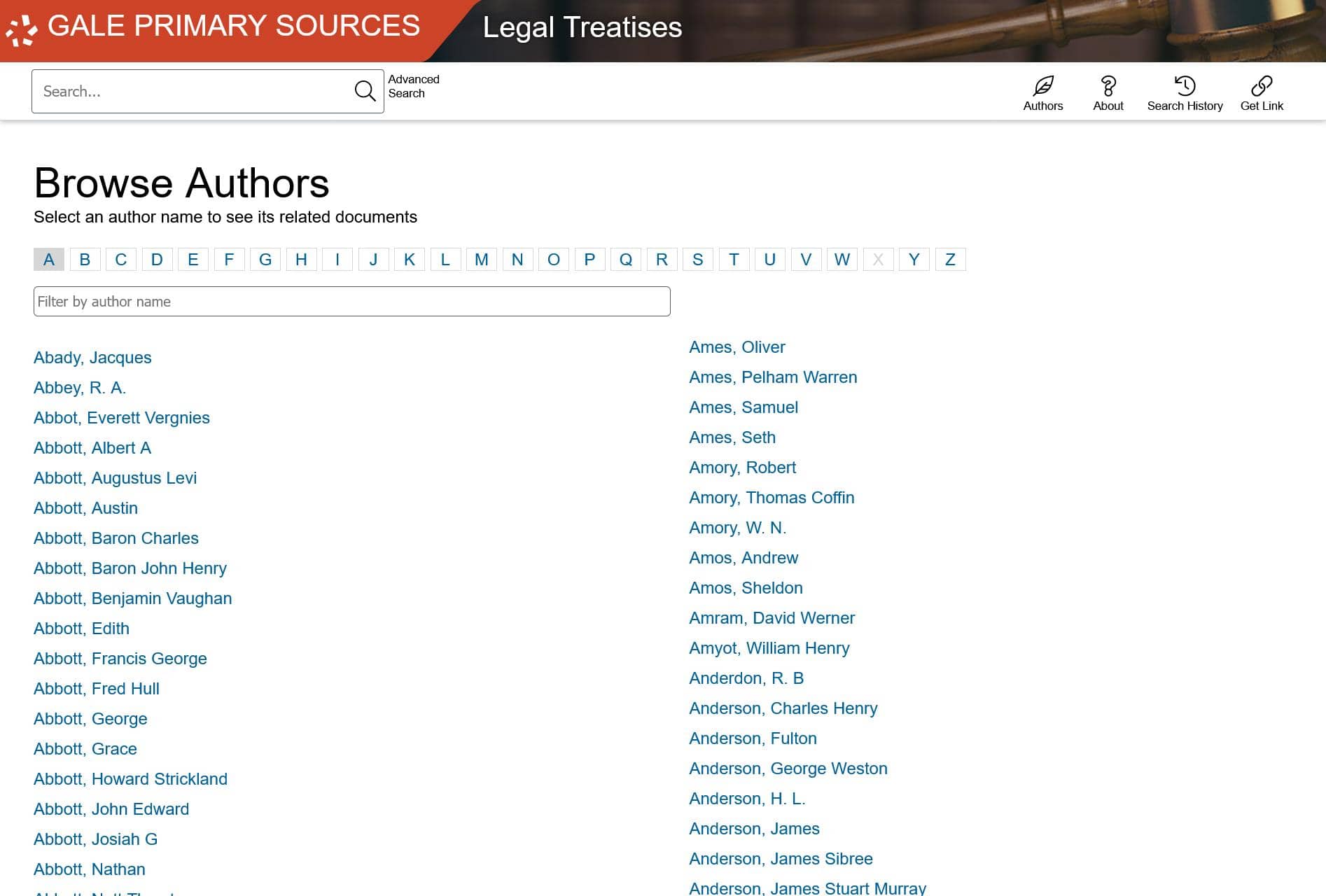The width and height of the screenshot is (1326, 896).
Task: Open the Legal Treatises header title
Action: [582, 27]
